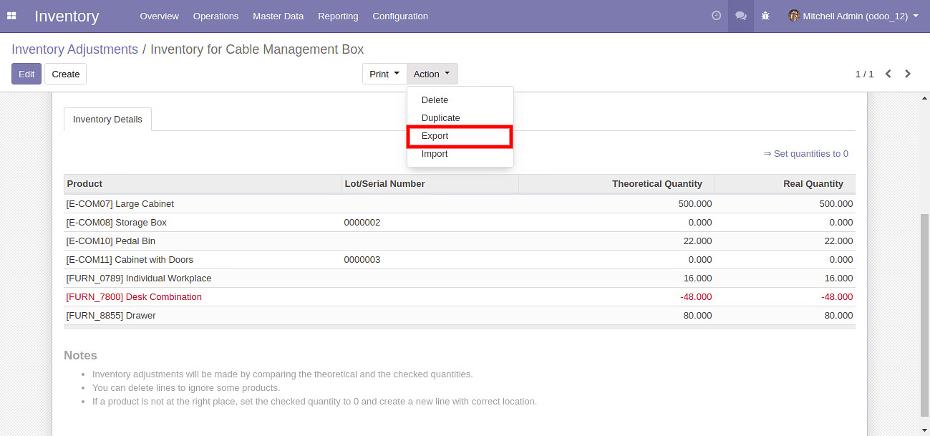Click the Set quantities to 0 link
The width and height of the screenshot is (930, 436).
tap(806, 154)
